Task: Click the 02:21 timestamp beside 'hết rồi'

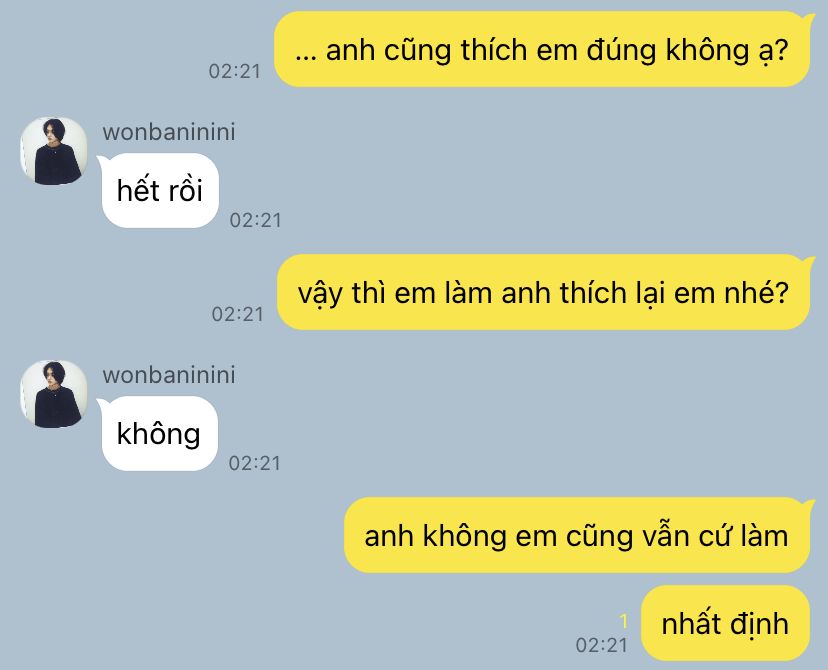Action: click(x=256, y=220)
